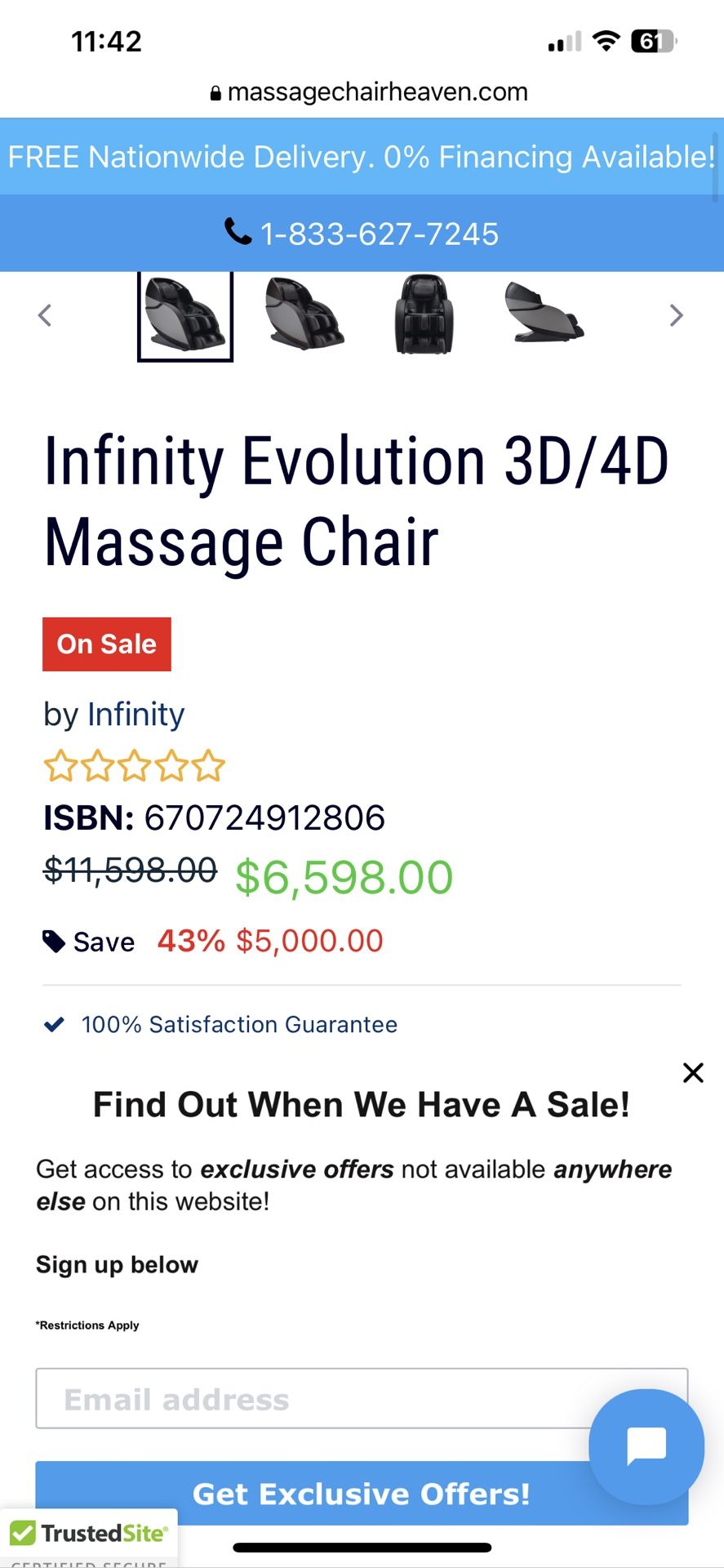Expand the next image with the right chevron
The image size is (724, 1568).
click(677, 315)
